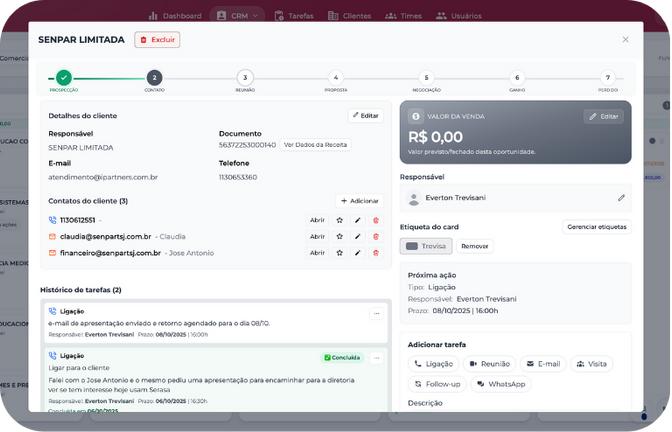Select the Trevisa label color tag
Screen dimensions: 672x432
click(x=427, y=246)
